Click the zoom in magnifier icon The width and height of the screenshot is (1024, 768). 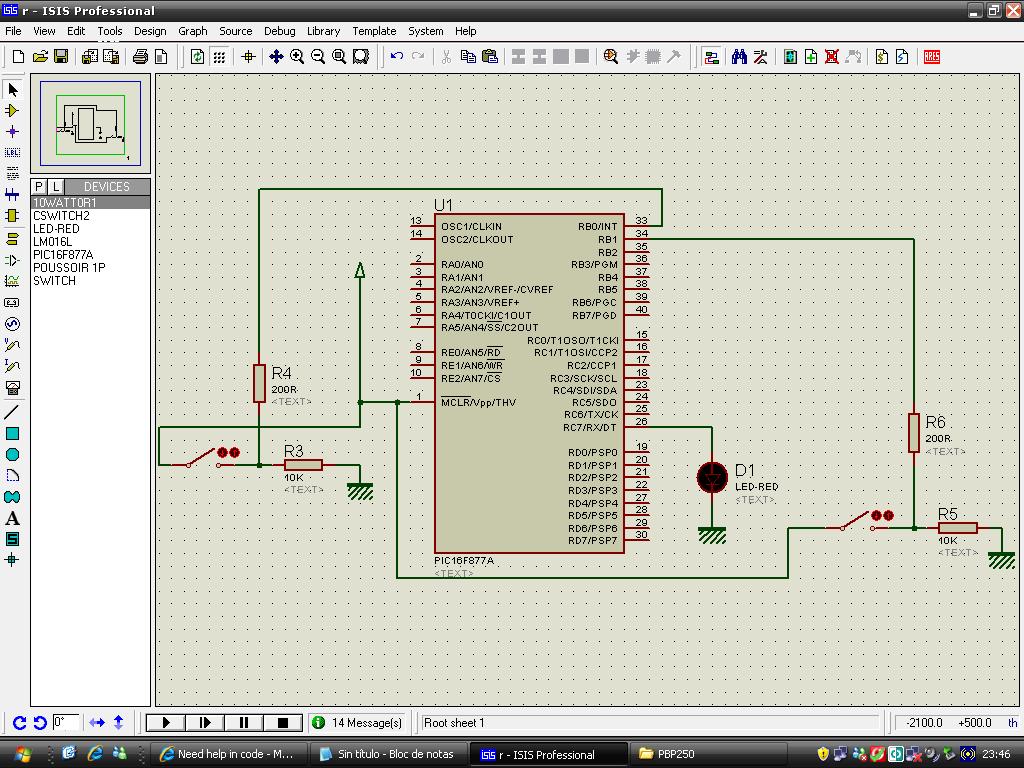(297, 57)
